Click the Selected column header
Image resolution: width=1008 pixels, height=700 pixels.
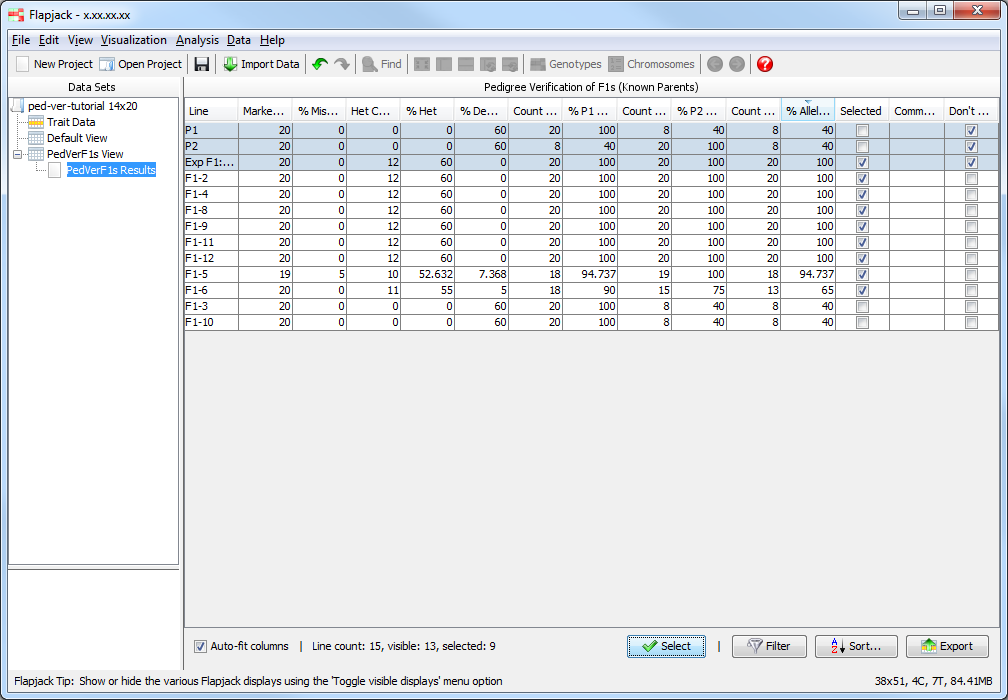click(x=861, y=111)
